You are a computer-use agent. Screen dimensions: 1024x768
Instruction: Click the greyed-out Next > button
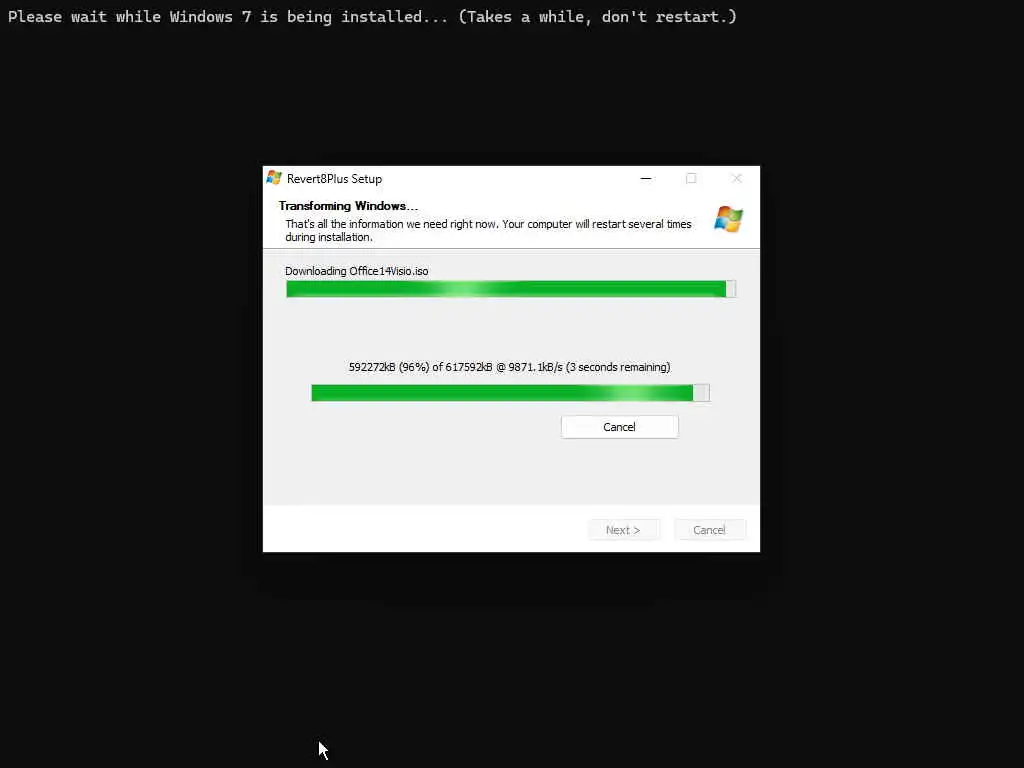pos(624,530)
